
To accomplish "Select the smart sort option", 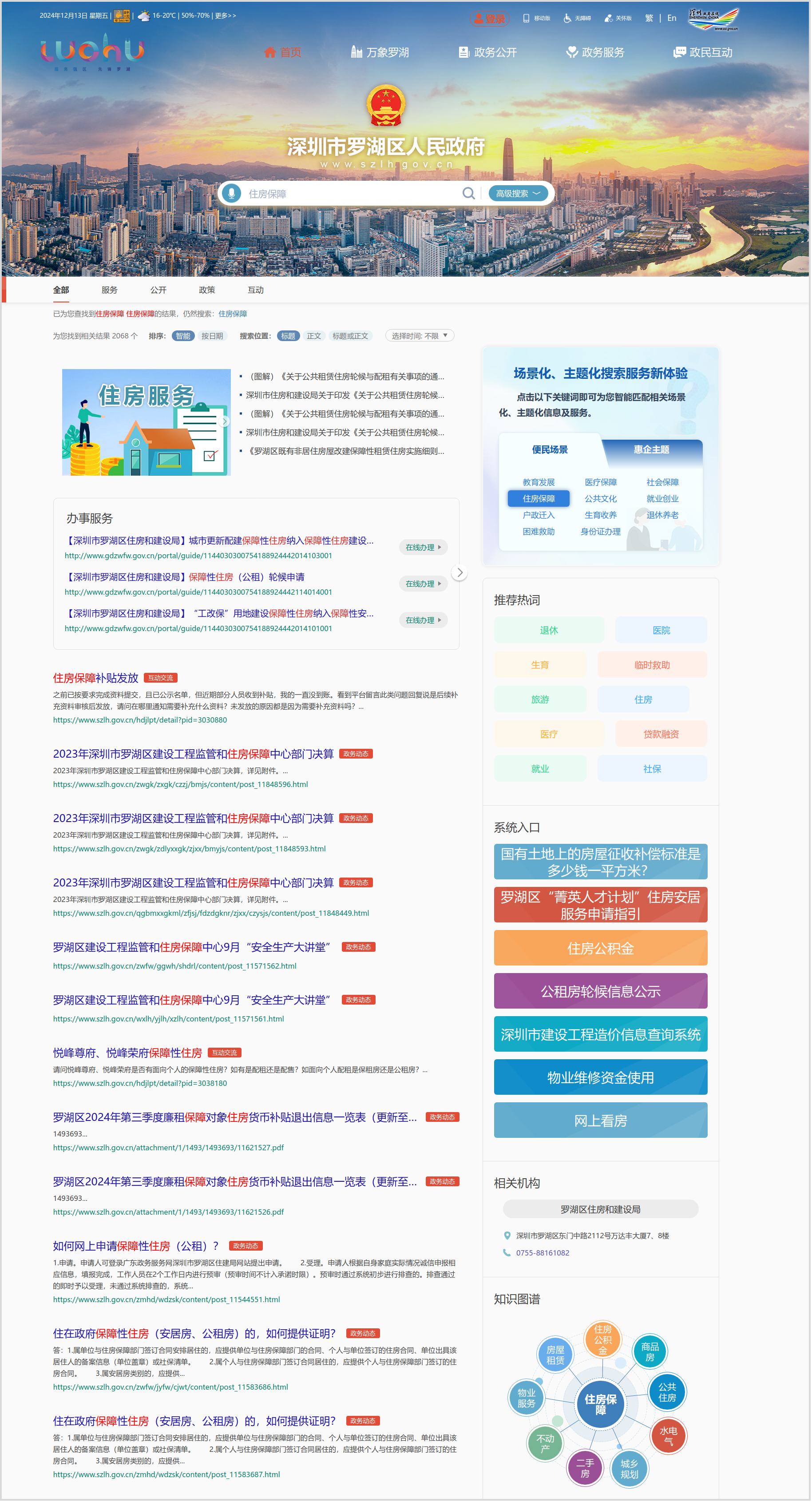I will 182,336.
